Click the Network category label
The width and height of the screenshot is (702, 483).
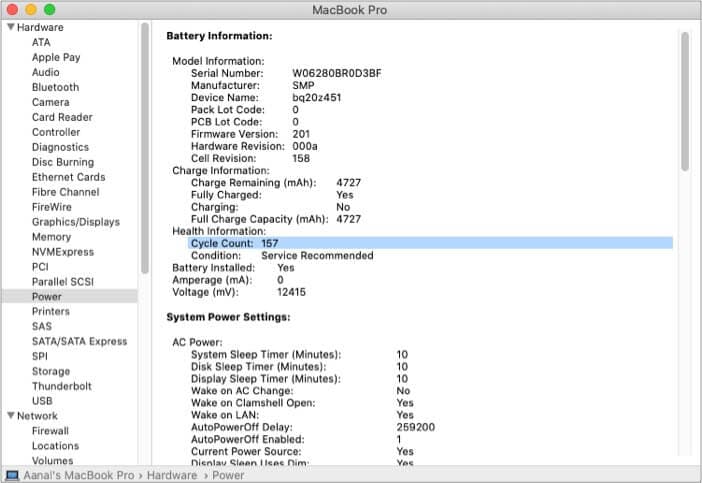[x=37, y=416]
